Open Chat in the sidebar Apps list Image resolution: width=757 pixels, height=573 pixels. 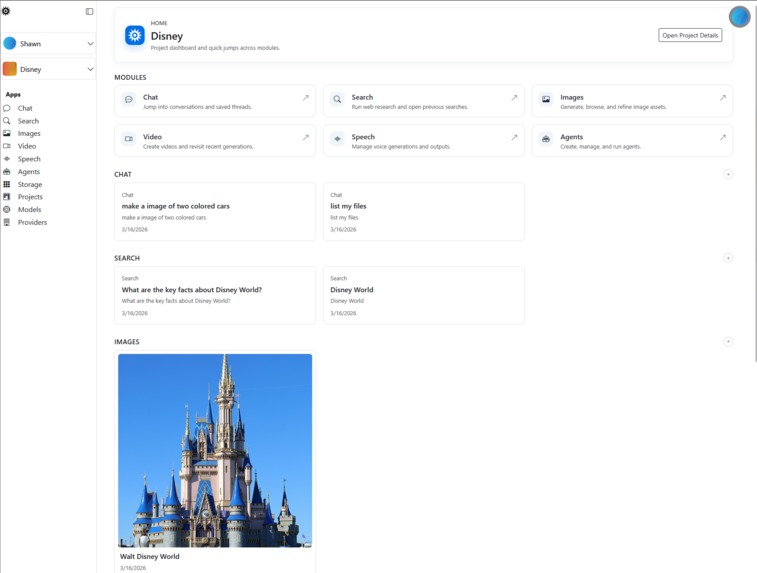point(25,108)
